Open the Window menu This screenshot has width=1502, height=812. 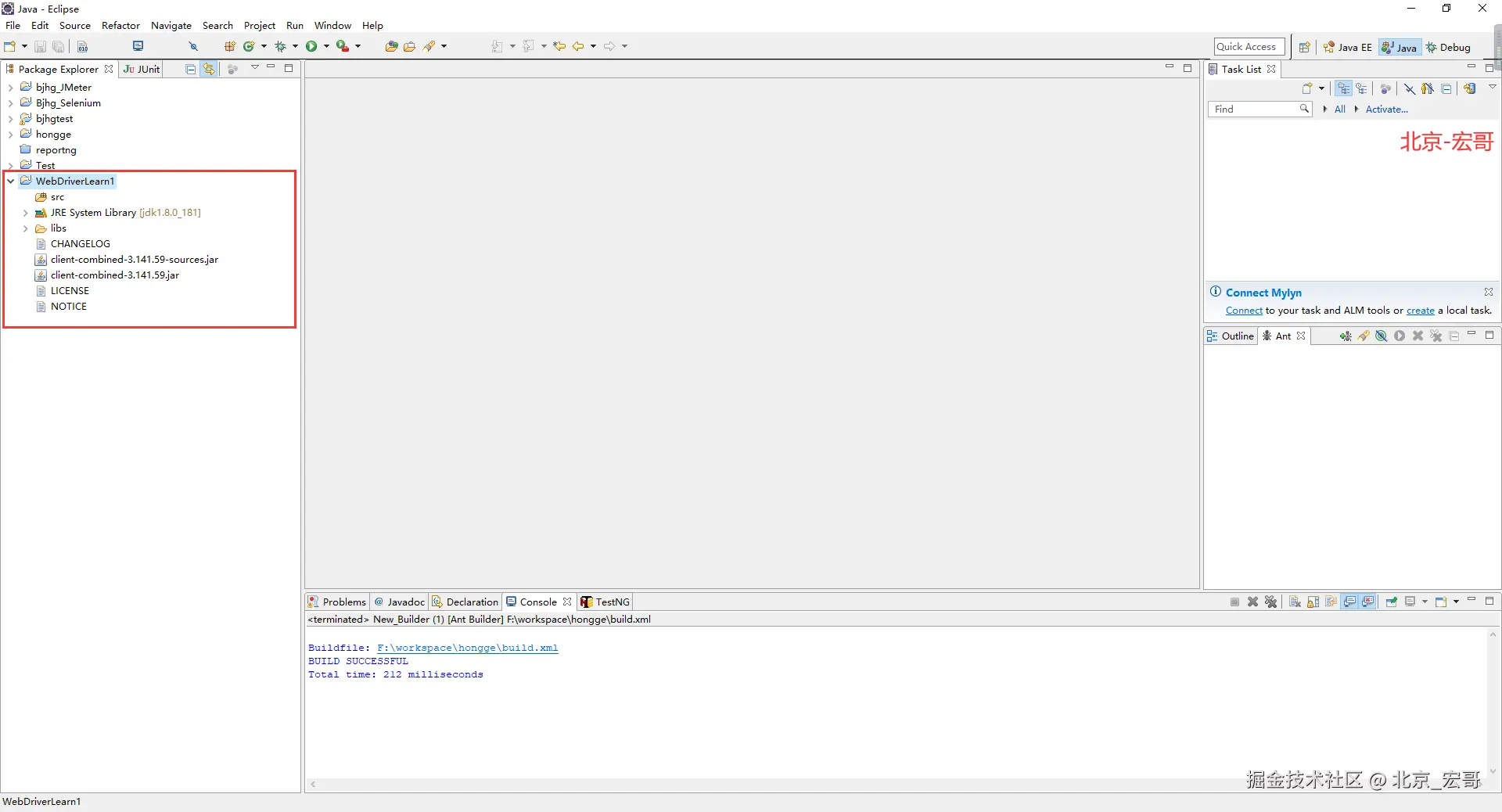pos(332,26)
